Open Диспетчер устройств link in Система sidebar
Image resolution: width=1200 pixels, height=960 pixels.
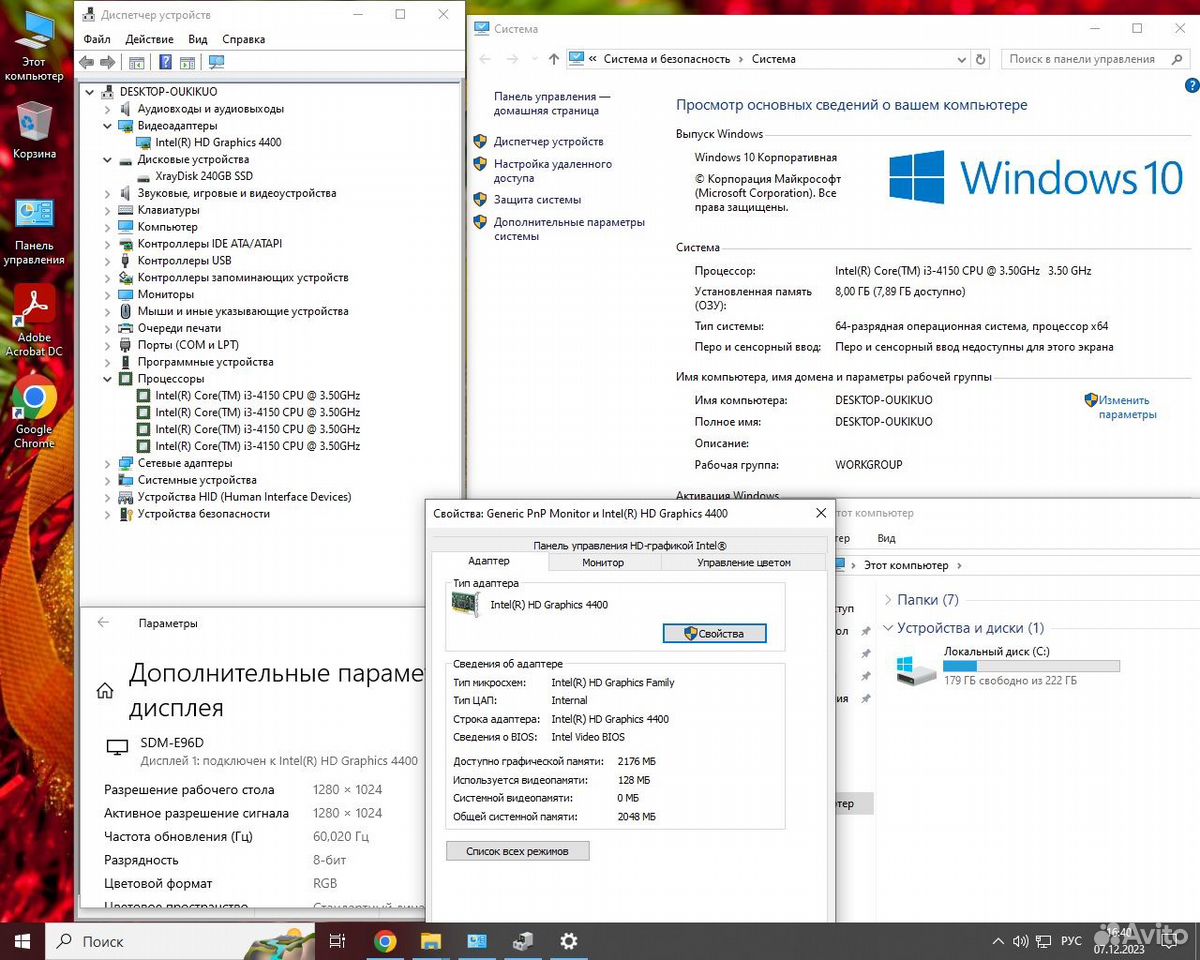(x=548, y=141)
